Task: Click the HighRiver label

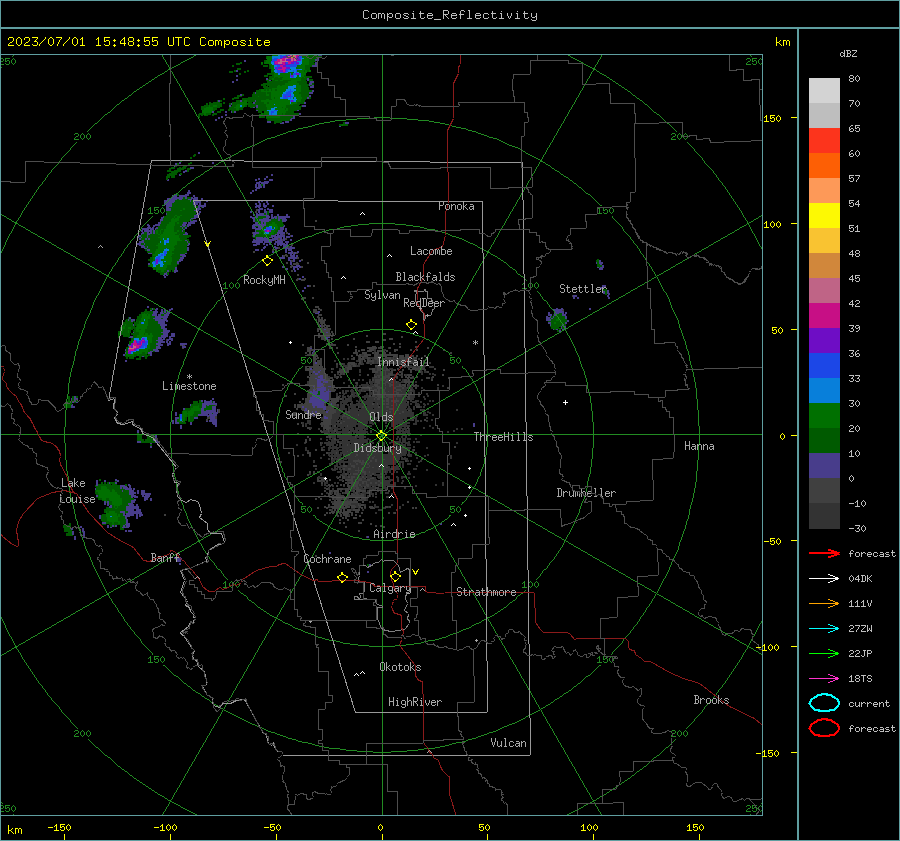Action: coord(415,702)
